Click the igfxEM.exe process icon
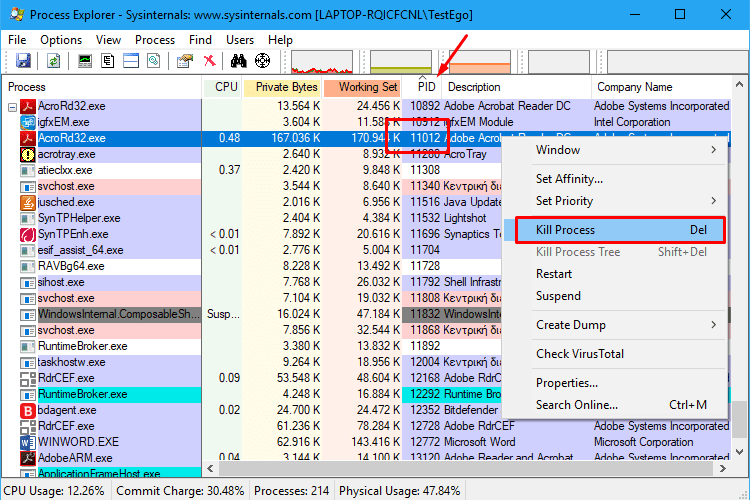The width and height of the screenshot is (750, 500). point(28,122)
